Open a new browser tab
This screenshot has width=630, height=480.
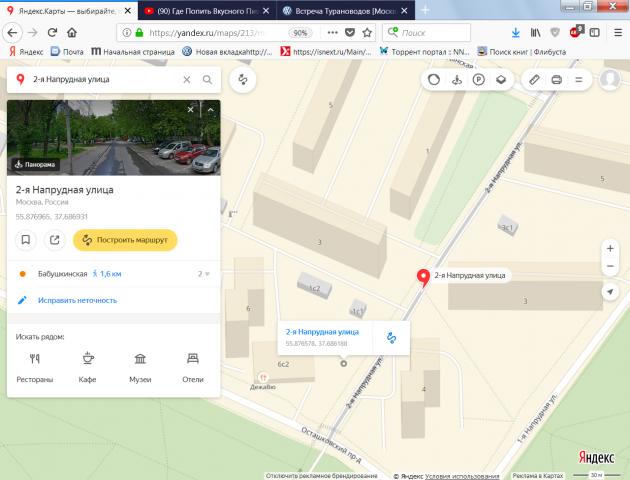pos(425,11)
